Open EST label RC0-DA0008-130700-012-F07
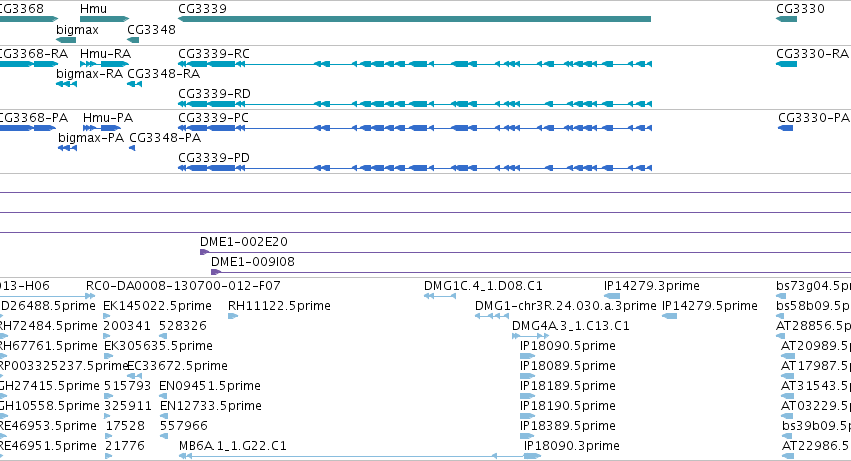851x461 pixels. point(183,286)
